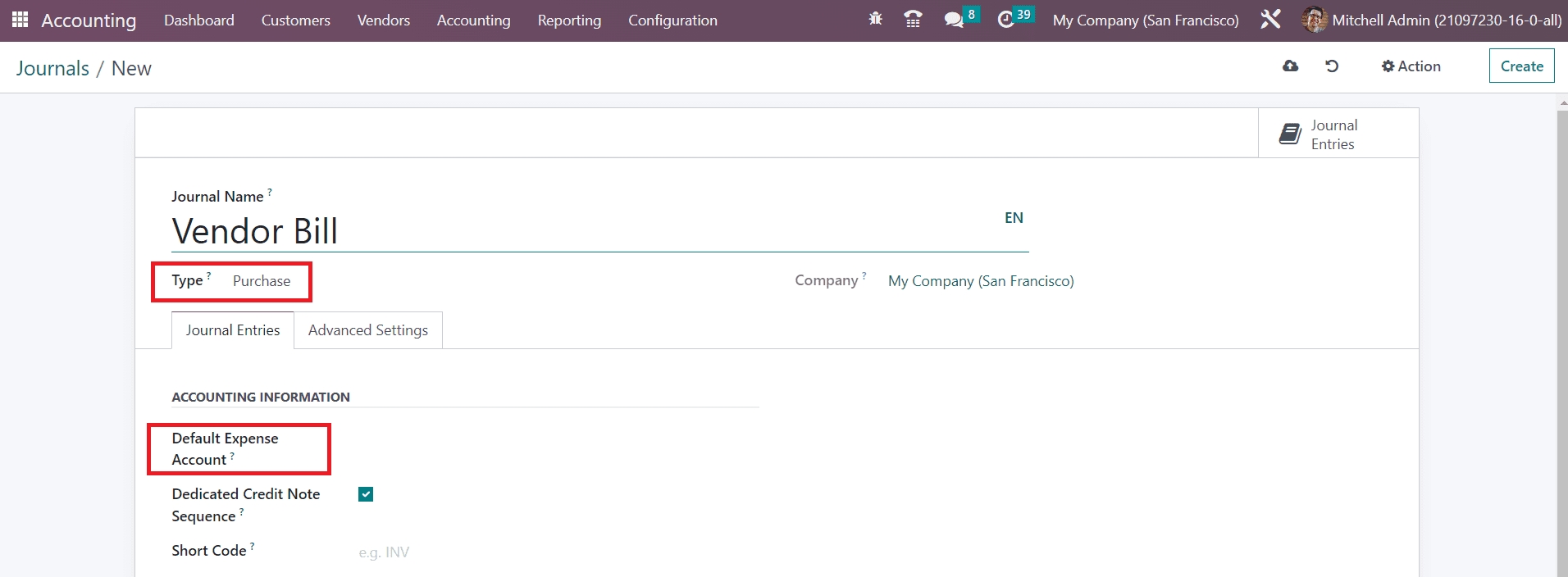This screenshot has width=1568, height=577.
Task: Click the wrench tools icon
Action: tap(1270, 20)
